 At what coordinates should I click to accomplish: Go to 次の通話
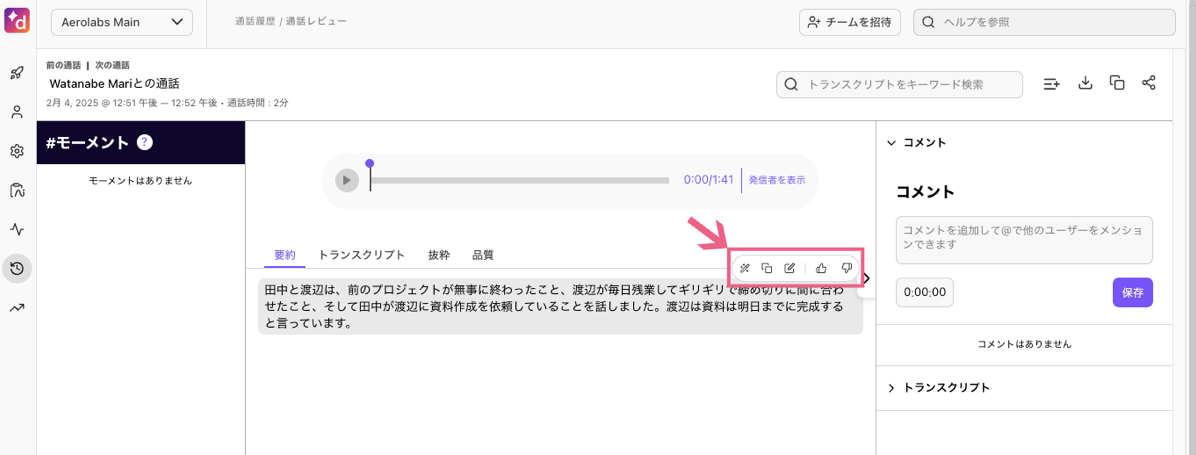pos(112,66)
